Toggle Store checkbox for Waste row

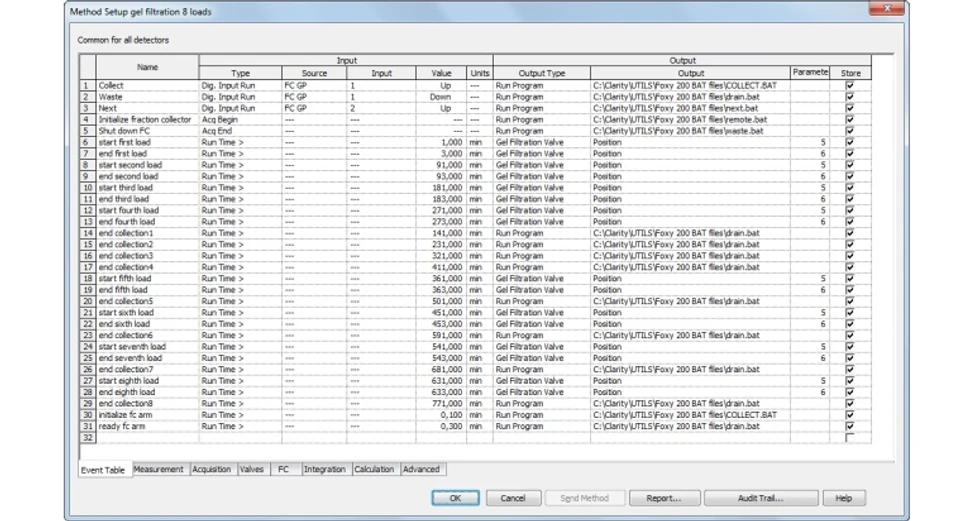850,97
